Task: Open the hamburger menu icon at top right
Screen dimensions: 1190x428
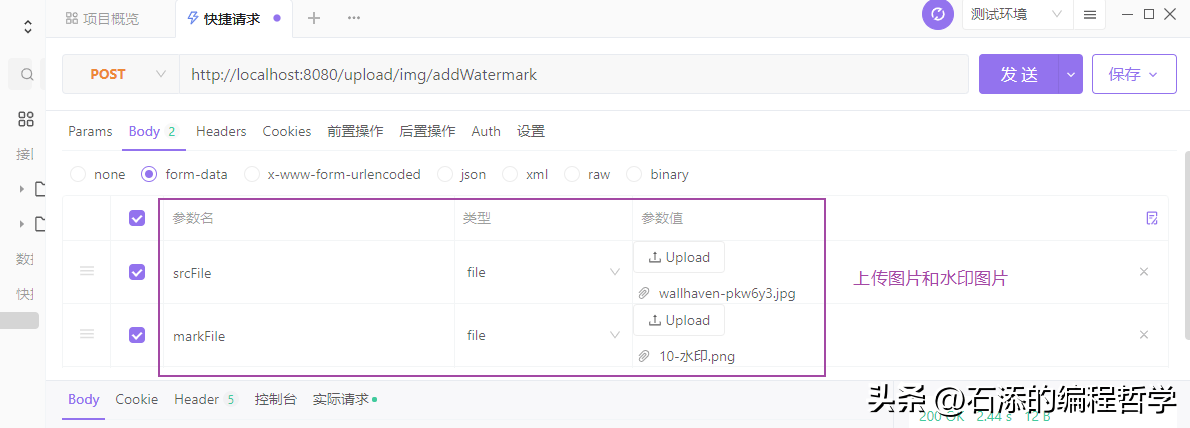Action: 1090,15
